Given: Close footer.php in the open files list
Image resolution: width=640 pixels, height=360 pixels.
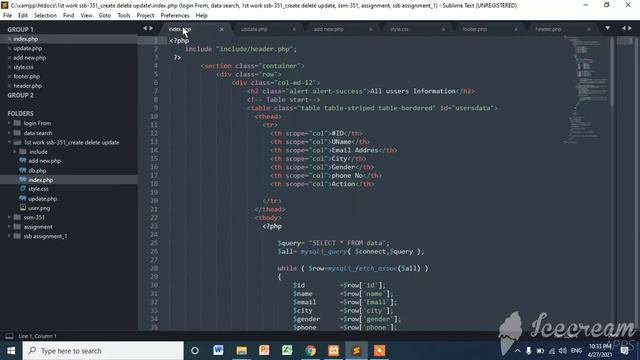Looking at the screenshot, I should click(x=9, y=77).
